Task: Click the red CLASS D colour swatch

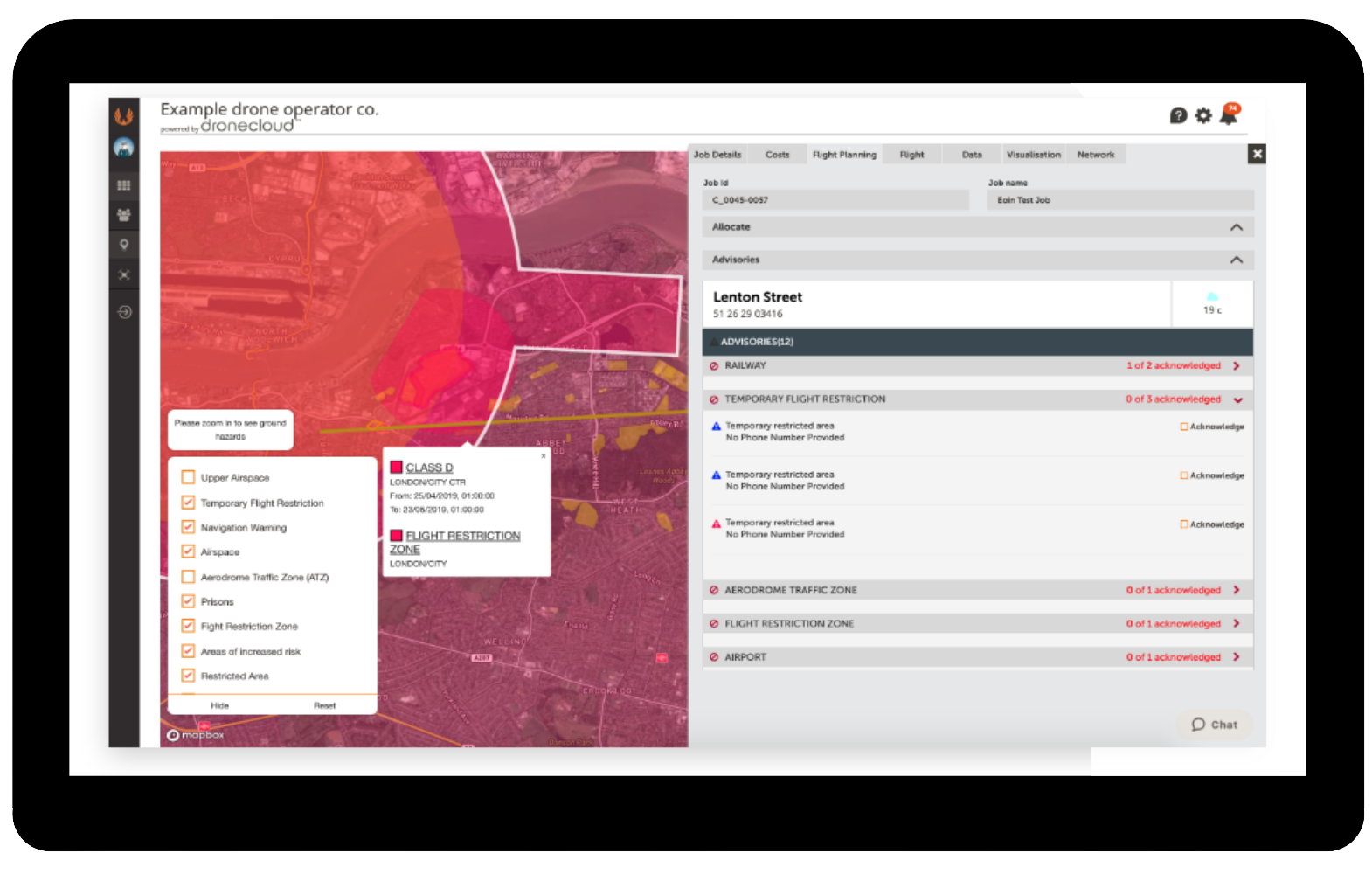Action: [x=396, y=468]
